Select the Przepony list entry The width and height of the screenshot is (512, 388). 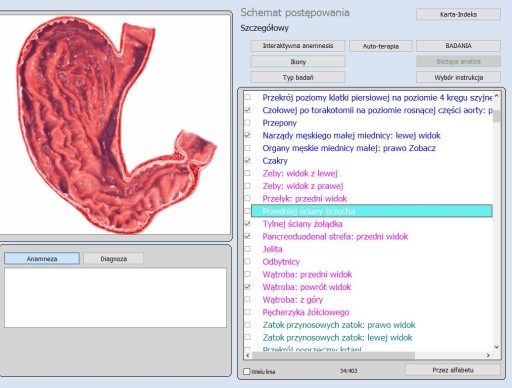tap(279, 123)
